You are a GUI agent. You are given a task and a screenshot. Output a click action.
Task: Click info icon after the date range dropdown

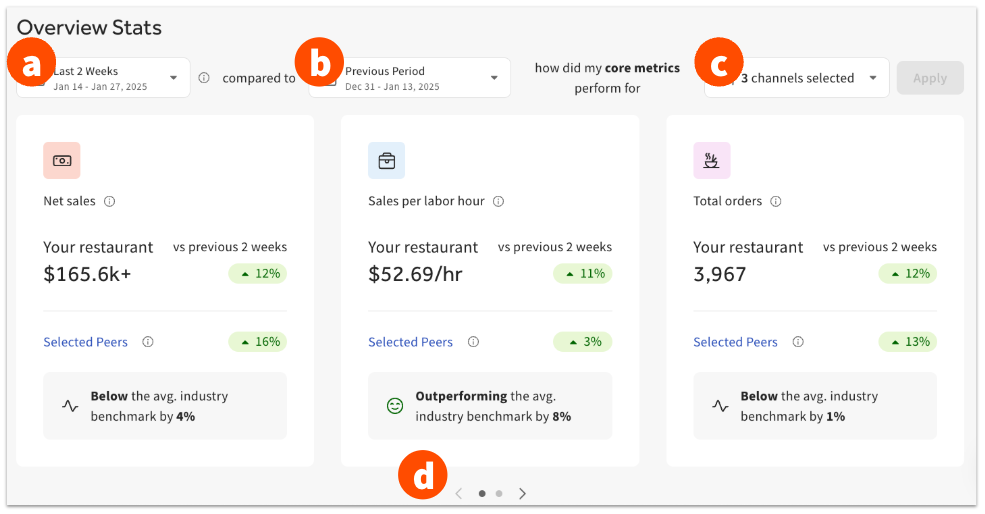(204, 78)
